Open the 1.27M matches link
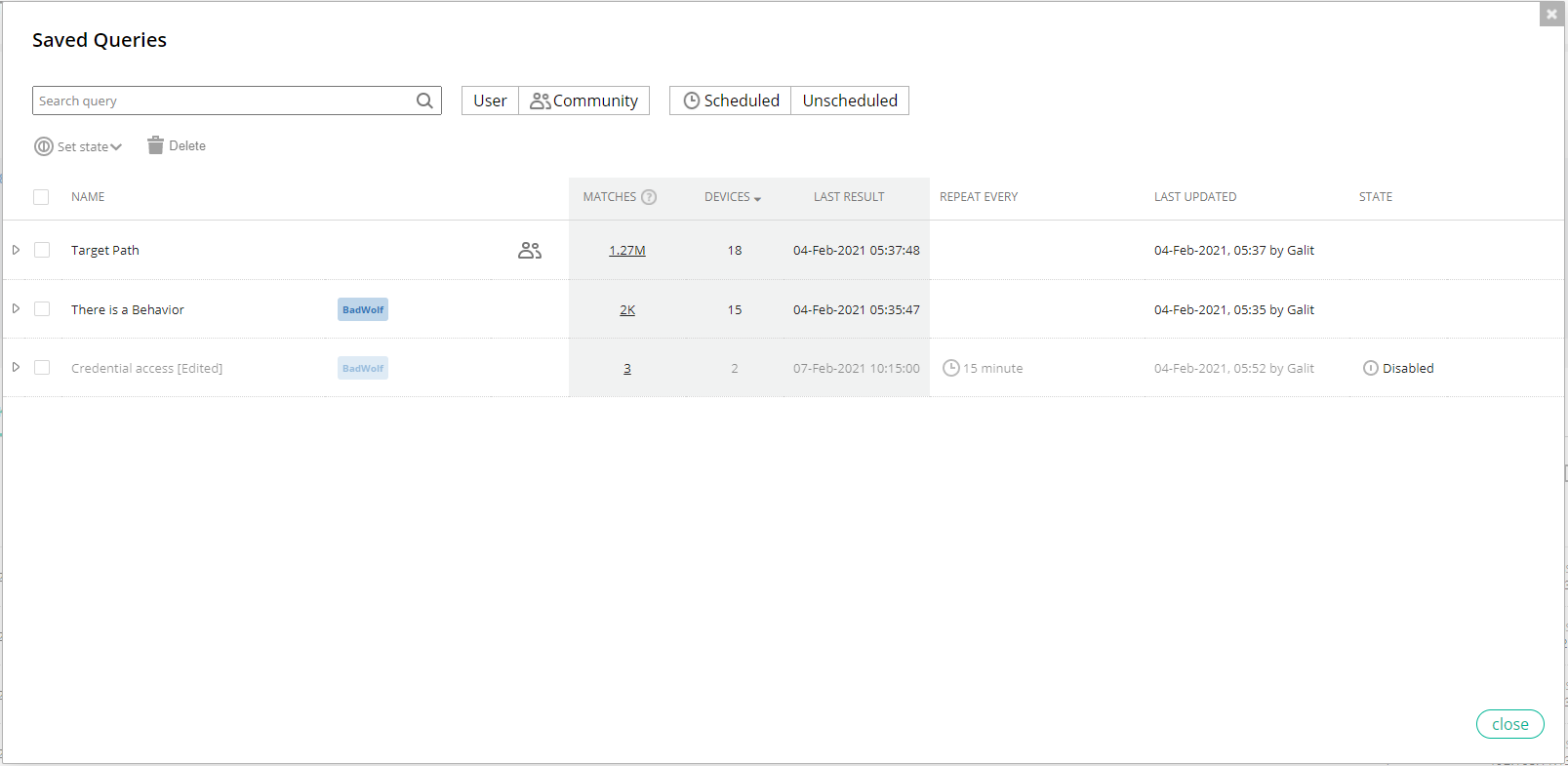1568x766 pixels. pos(627,251)
